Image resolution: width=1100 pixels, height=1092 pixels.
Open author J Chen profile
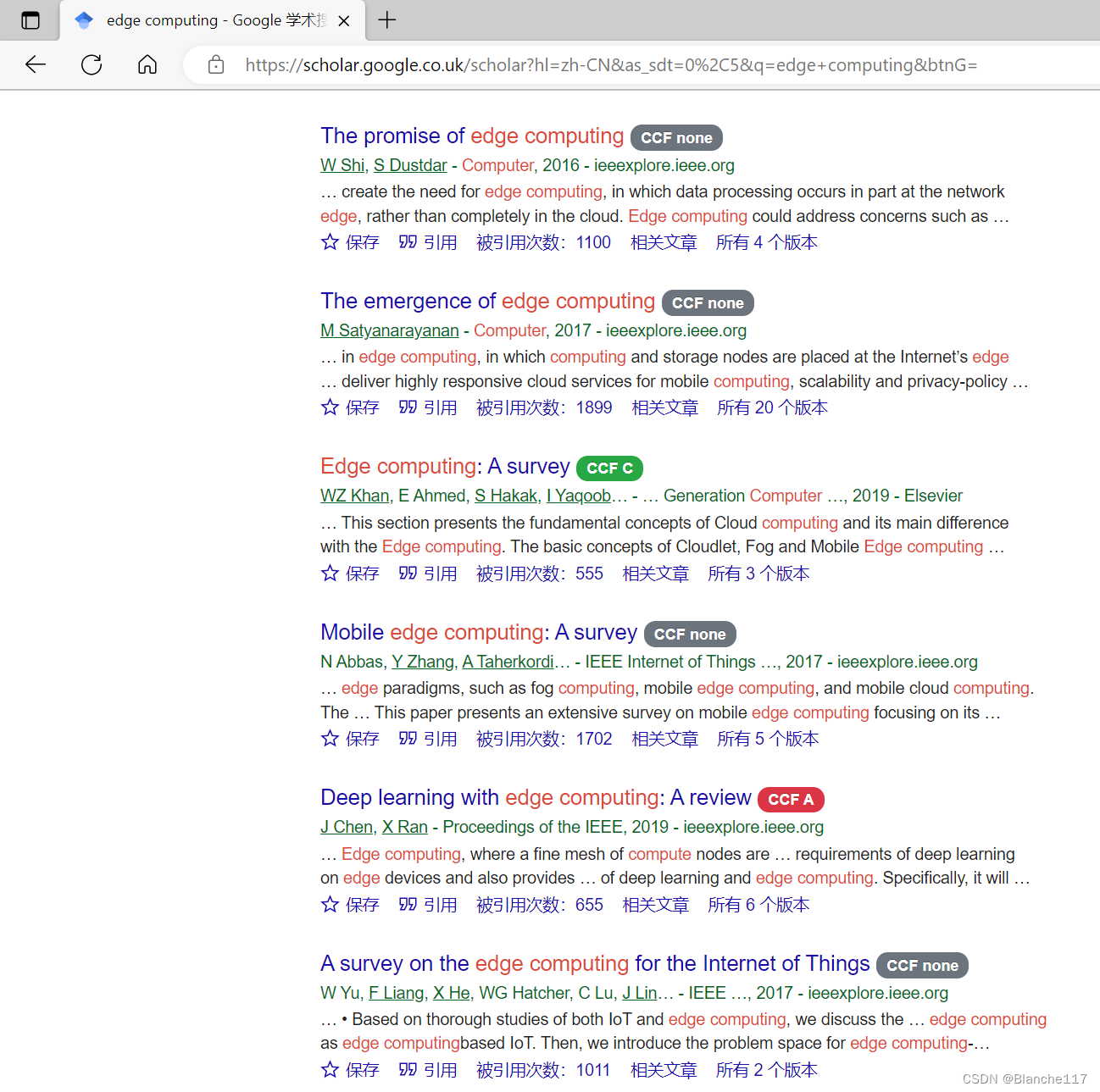point(347,827)
